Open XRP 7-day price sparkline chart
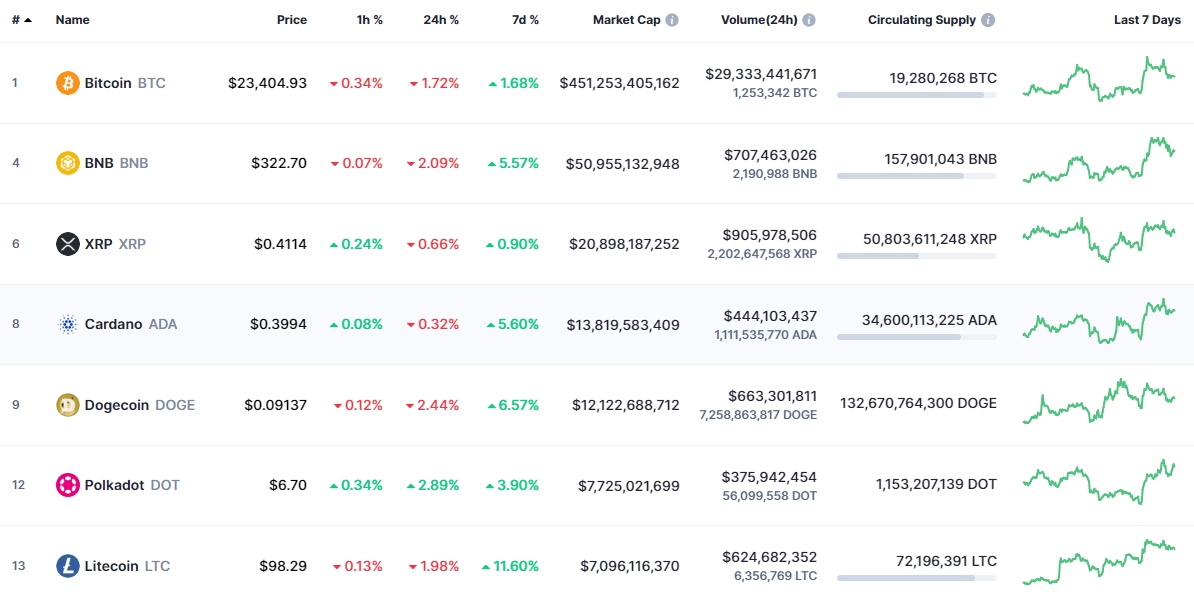 [x=1099, y=241]
